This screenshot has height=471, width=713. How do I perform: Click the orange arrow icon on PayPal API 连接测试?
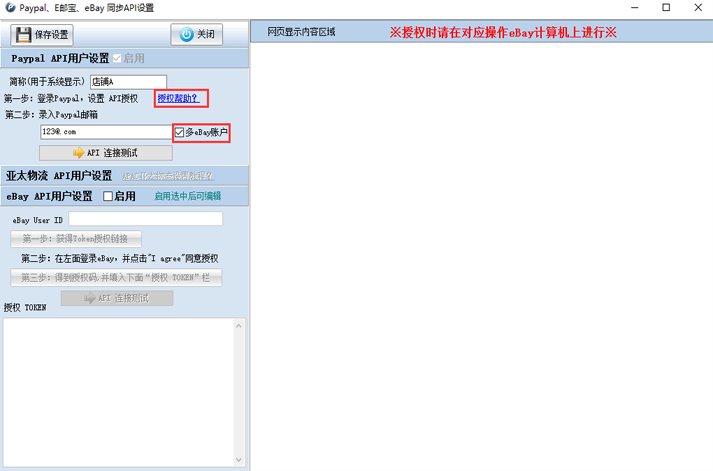77,153
